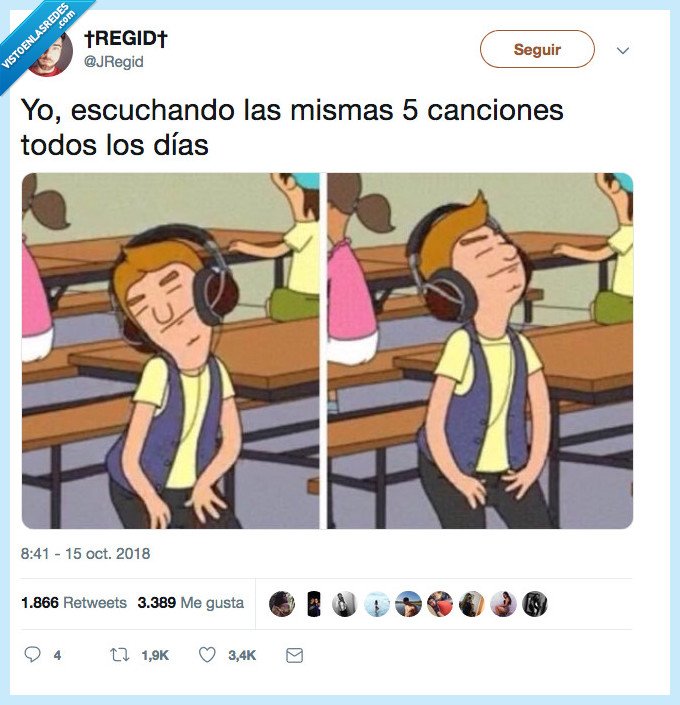The height and width of the screenshot is (705, 680).
Task: Open the @JRegid handle link
Action: coord(113,62)
